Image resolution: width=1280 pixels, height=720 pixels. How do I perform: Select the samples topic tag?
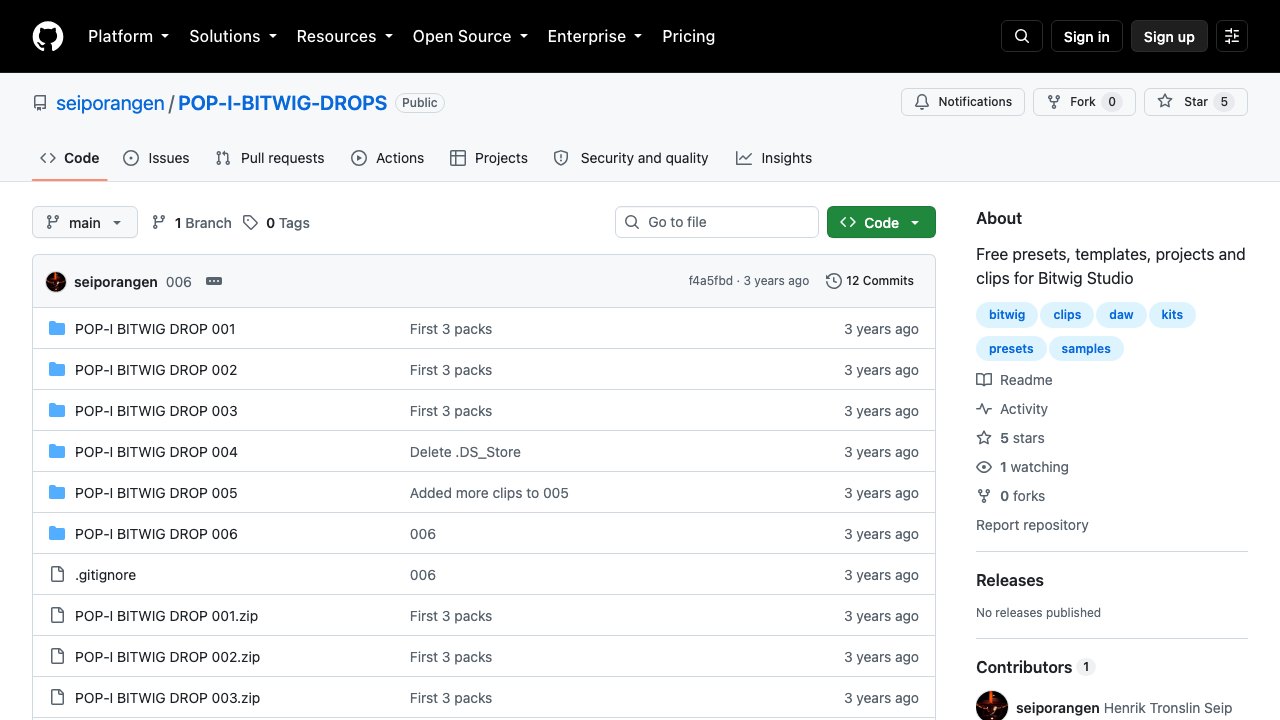click(1086, 349)
